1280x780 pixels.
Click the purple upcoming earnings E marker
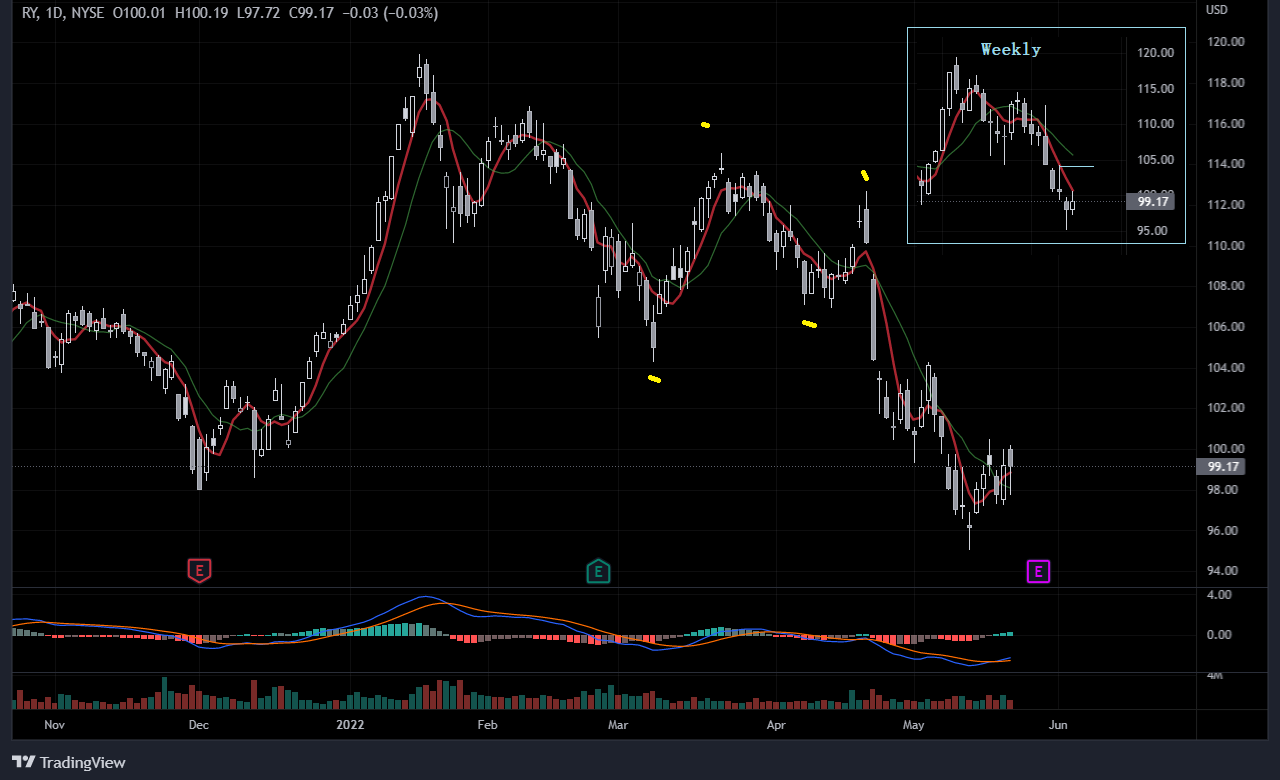pos(1039,572)
